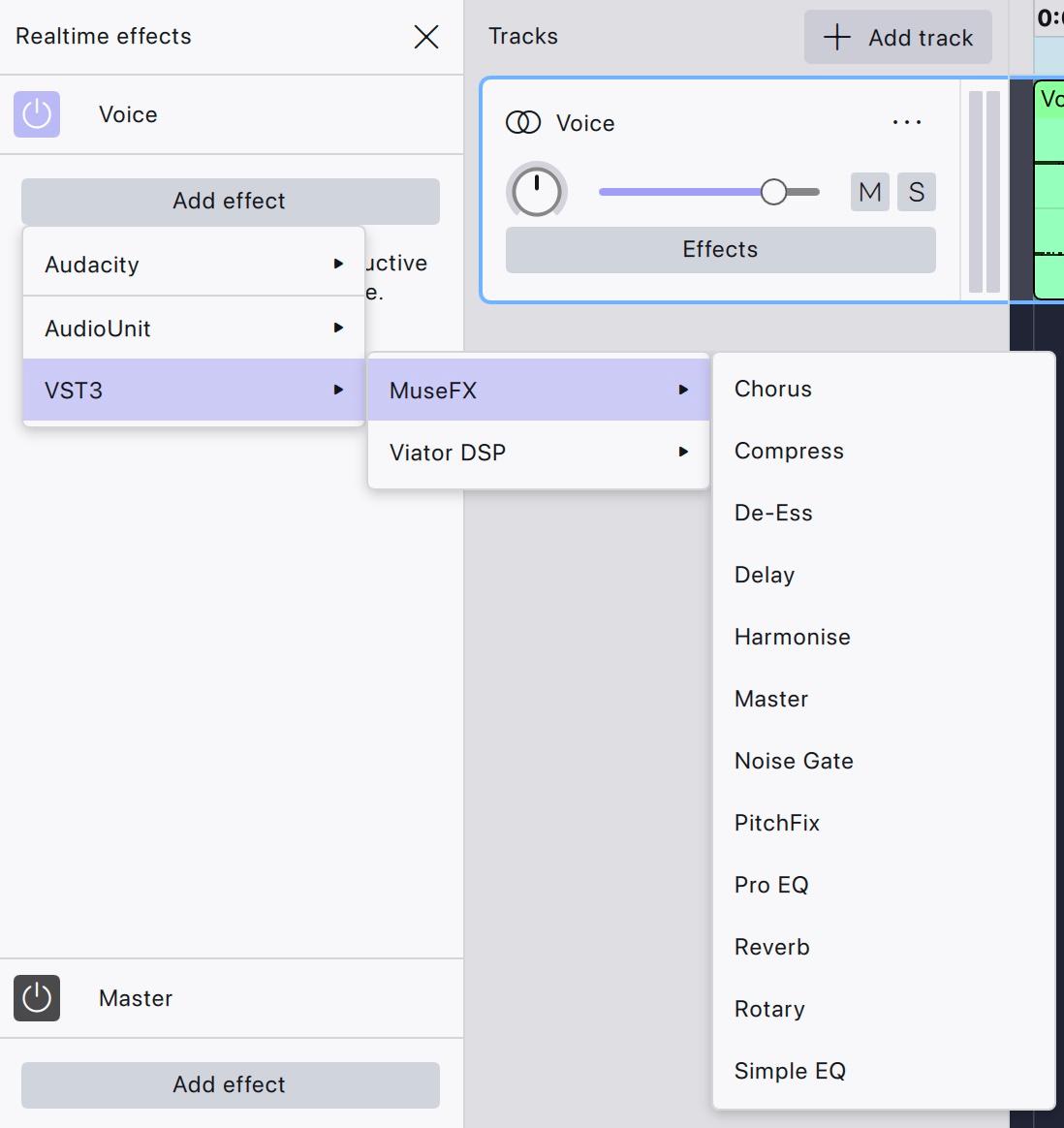Click Add effect under Voice
Screen dimensions: 1064x1128
(231, 201)
